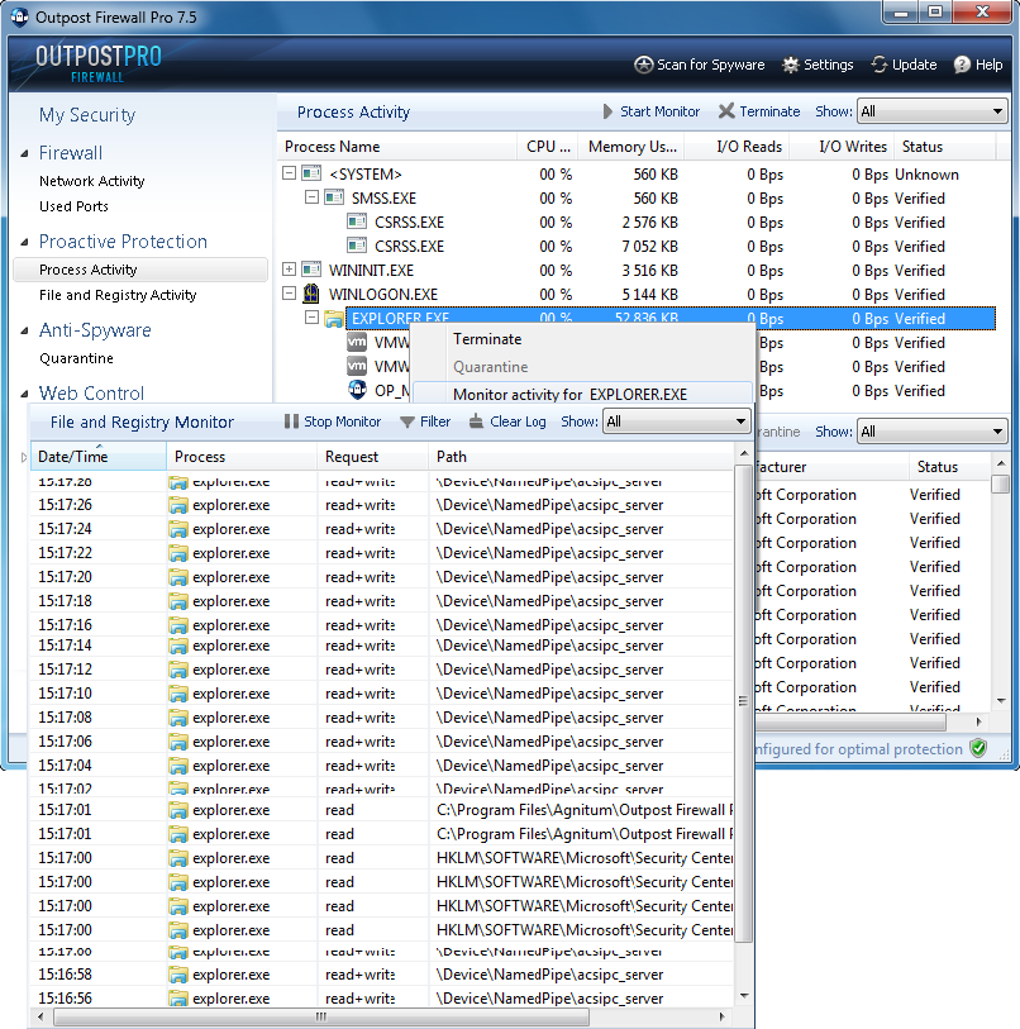The image size is (1020, 1029).
Task: Select the first CSRSS.EXE 2 576 KB row
Action: pyautogui.click(x=637, y=222)
